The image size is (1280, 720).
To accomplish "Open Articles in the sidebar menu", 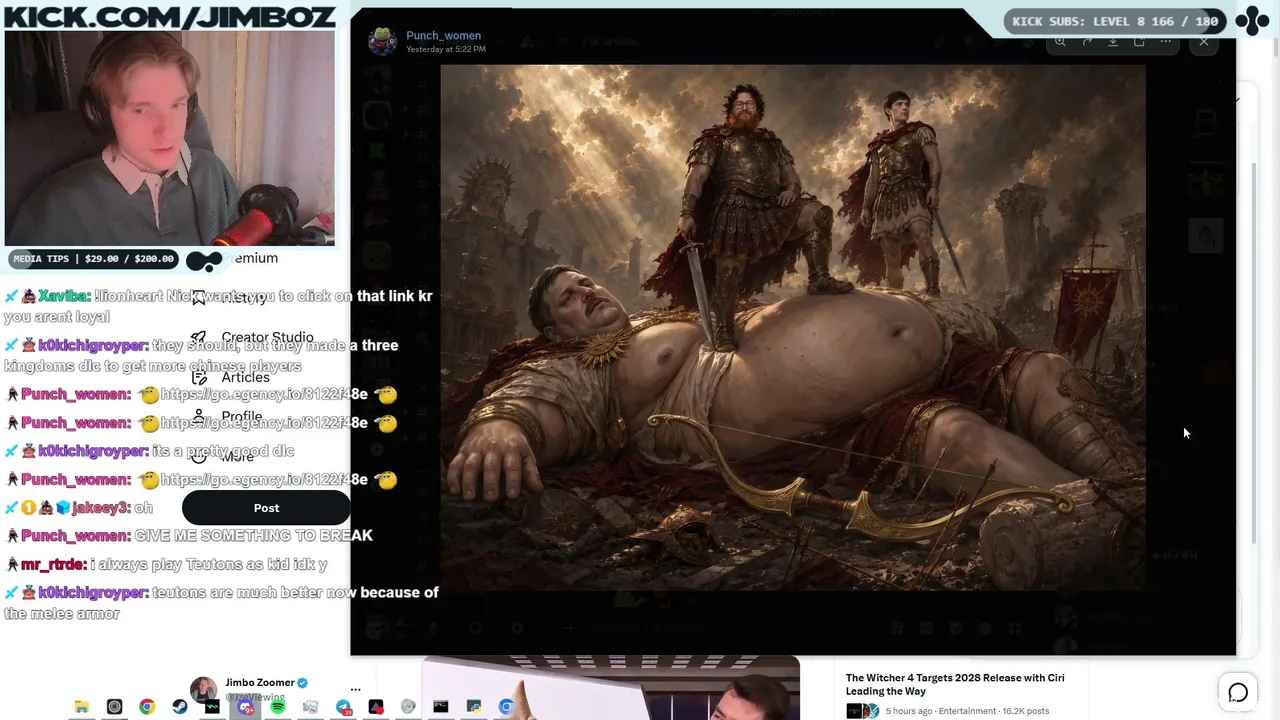I will pyautogui.click(x=245, y=377).
